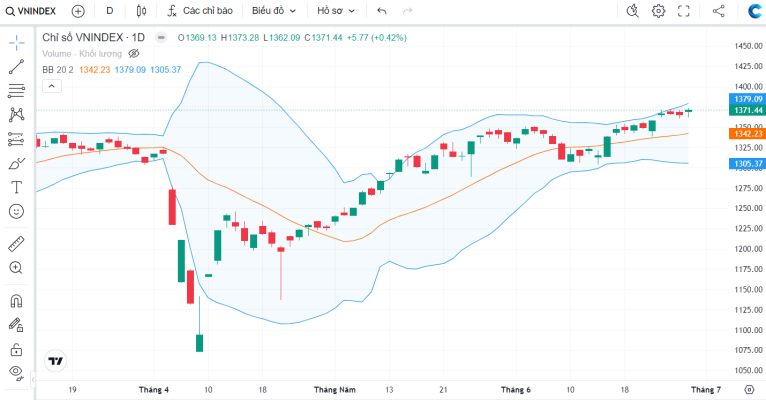The image size is (766, 400).
Task: Select the crosshair cursor tool
Action: (16, 43)
